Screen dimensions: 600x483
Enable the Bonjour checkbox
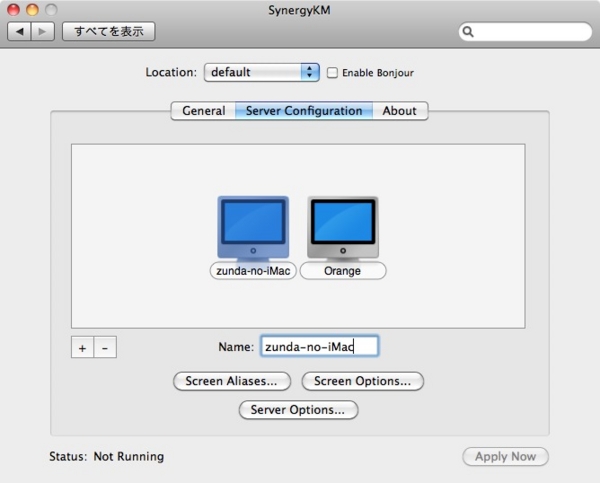click(332, 72)
